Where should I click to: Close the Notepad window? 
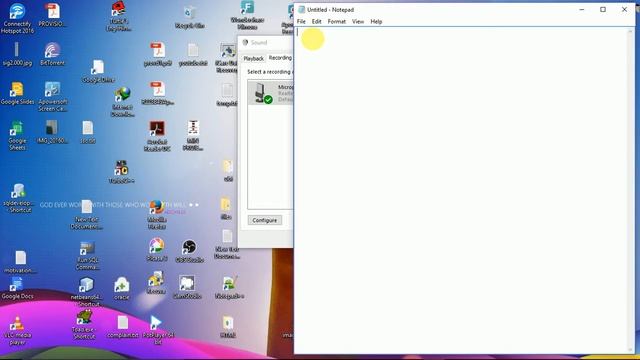[x=624, y=9]
